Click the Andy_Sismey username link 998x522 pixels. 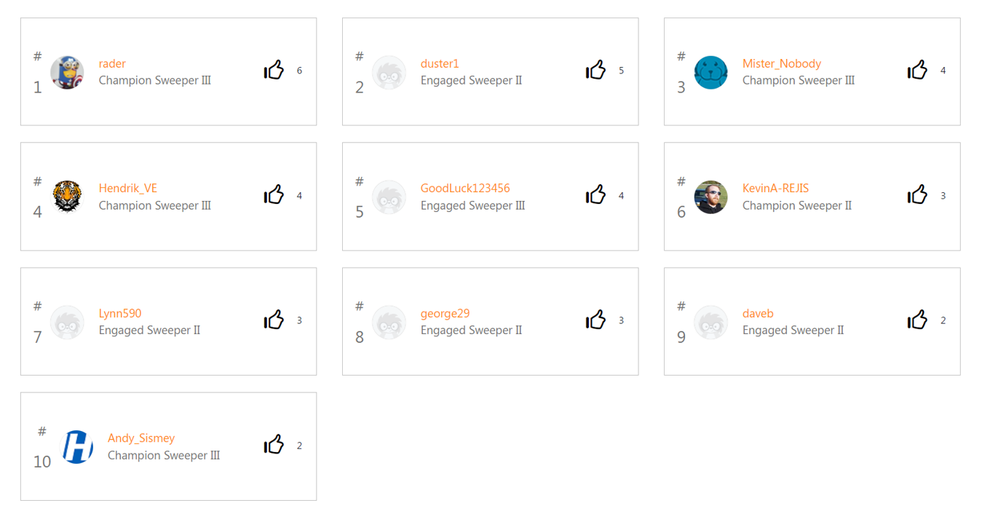(x=141, y=439)
